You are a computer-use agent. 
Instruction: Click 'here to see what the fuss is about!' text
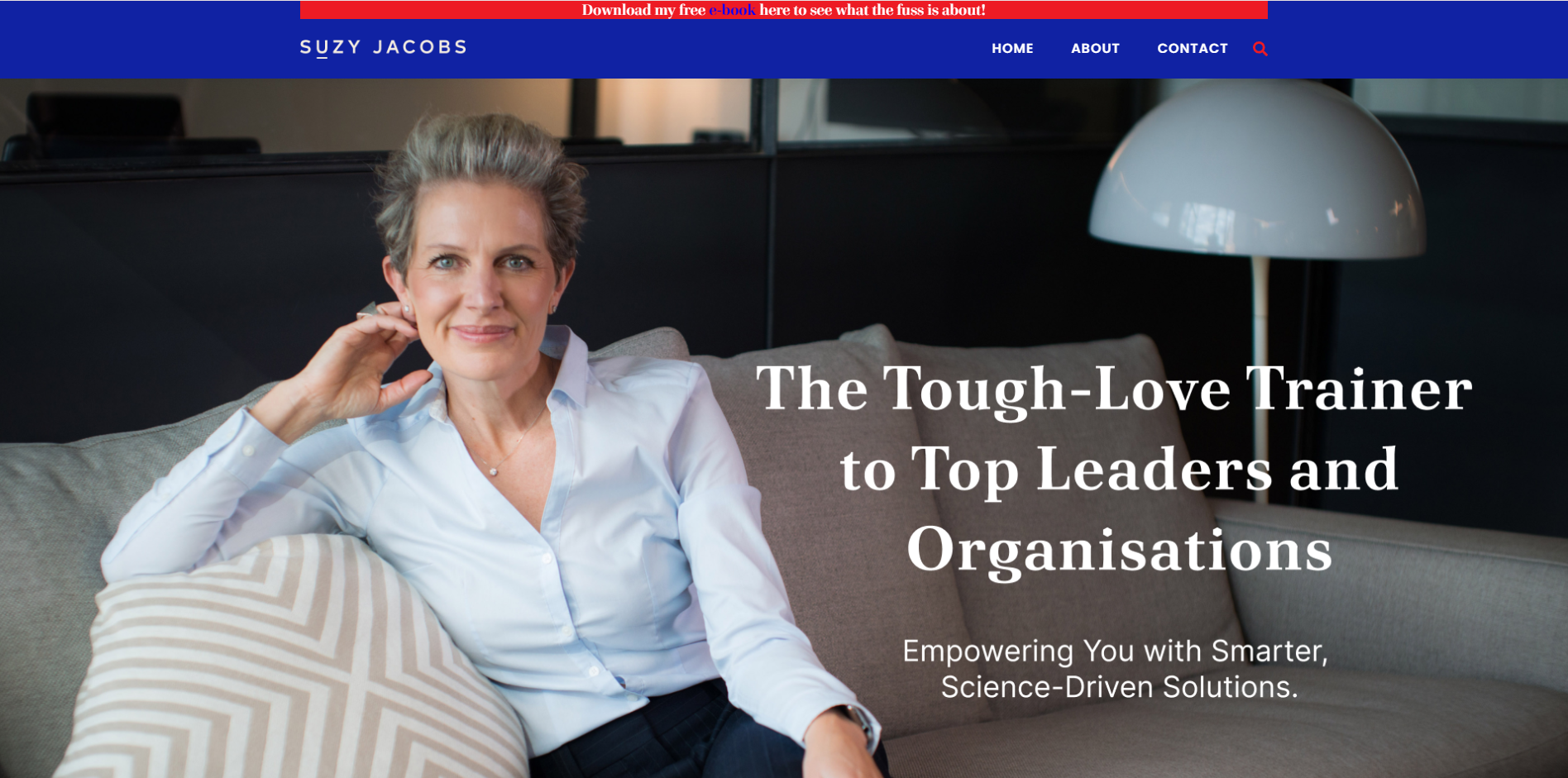[872, 10]
